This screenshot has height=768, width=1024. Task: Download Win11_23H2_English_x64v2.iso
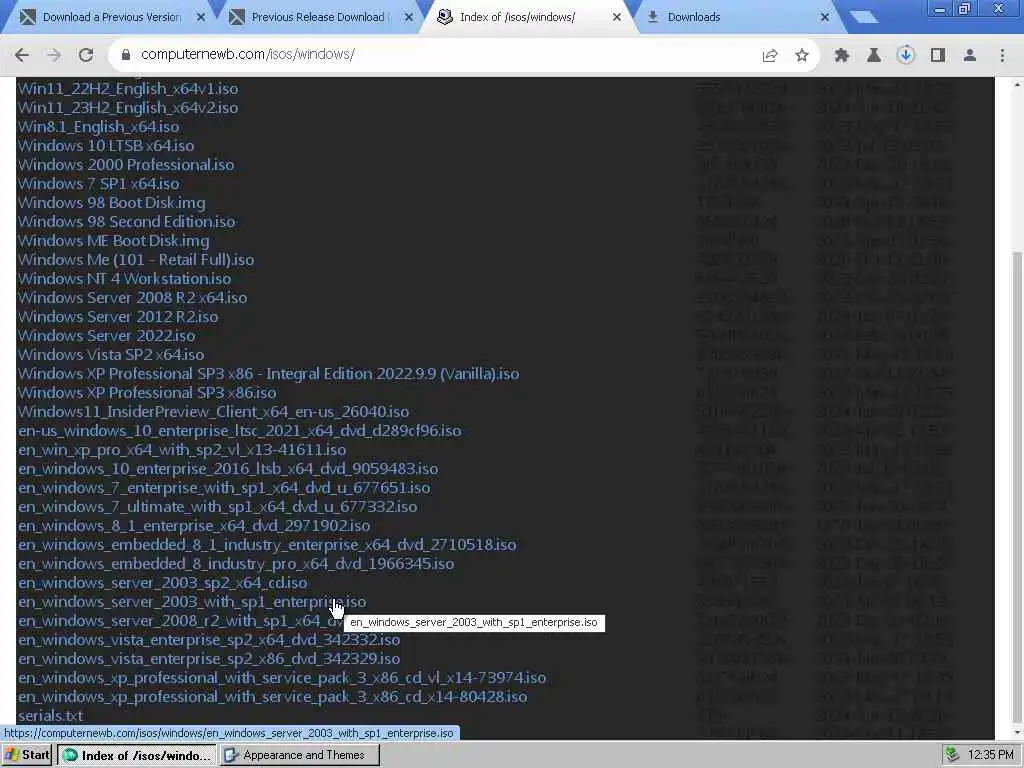(x=128, y=108)
